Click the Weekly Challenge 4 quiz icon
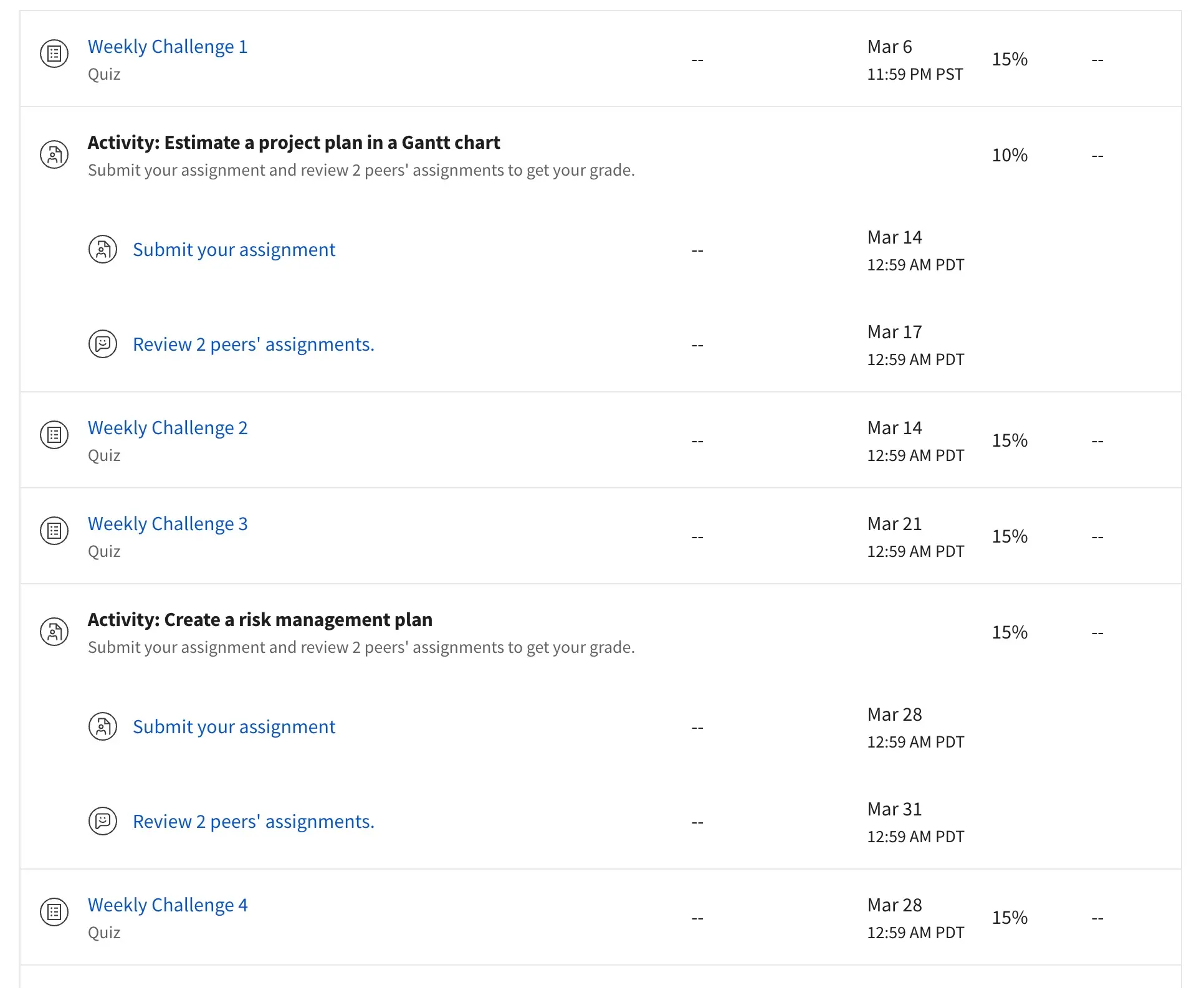This screenshot has height=988, width=1204. tap(54, 912)
